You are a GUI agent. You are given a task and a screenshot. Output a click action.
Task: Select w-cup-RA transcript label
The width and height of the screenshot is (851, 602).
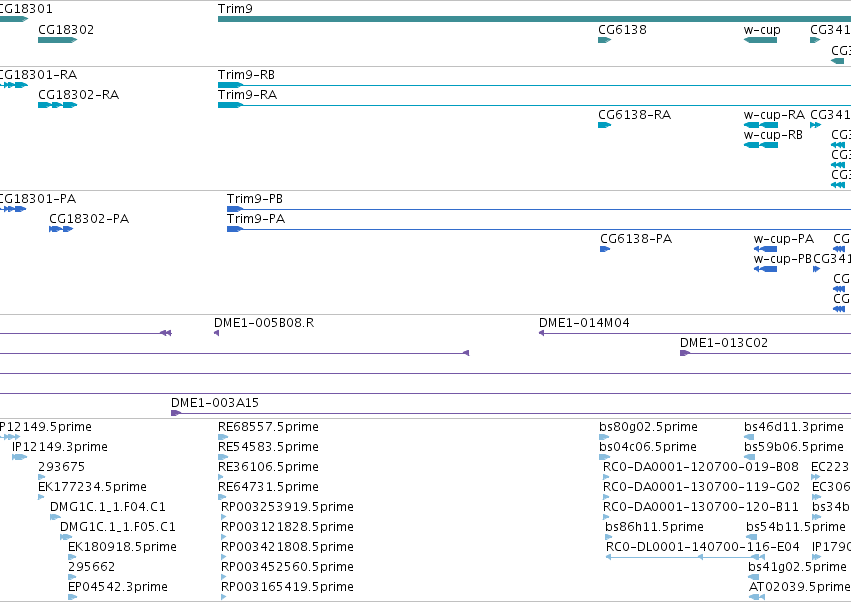774,115
